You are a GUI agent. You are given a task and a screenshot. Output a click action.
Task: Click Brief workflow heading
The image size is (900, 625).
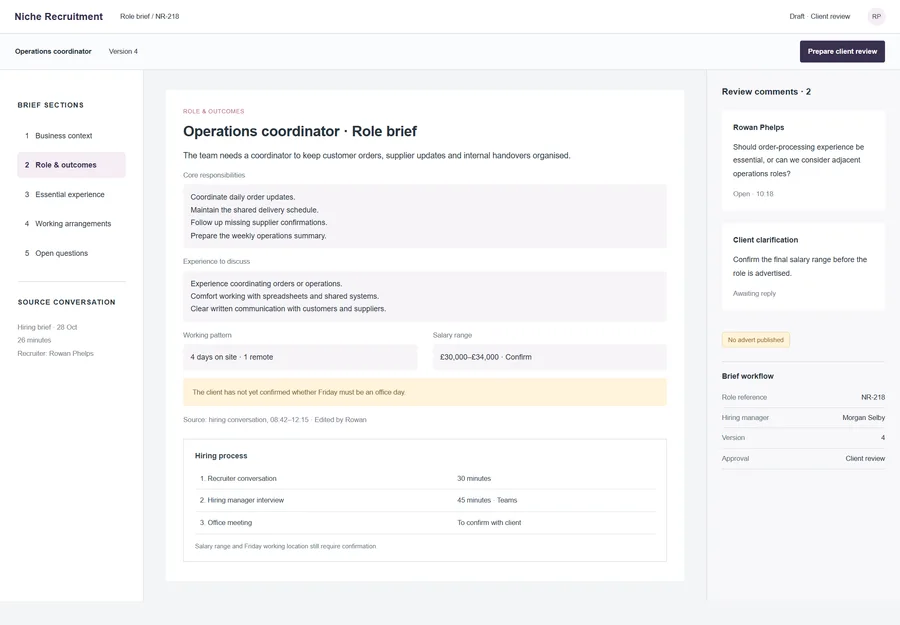(x=747, y=376)
